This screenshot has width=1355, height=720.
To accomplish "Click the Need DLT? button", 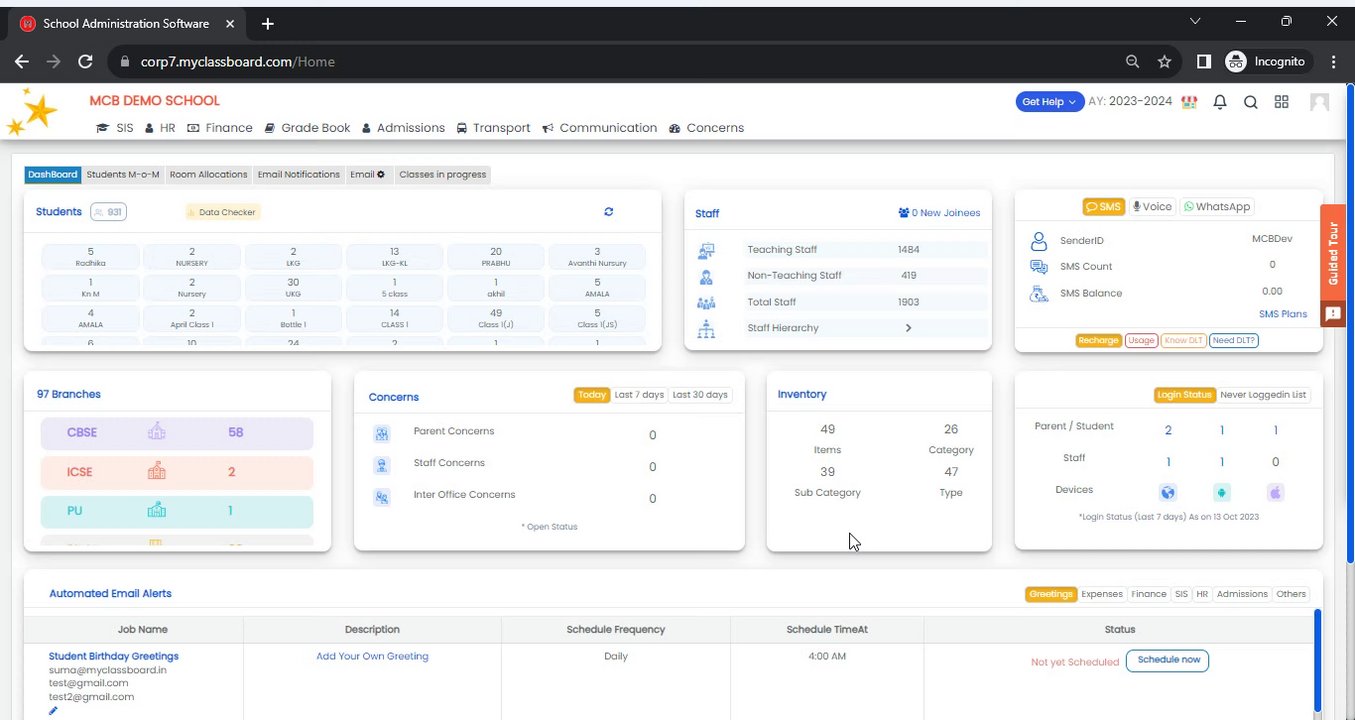I will pyautogui.click(x=1234, y=341).
